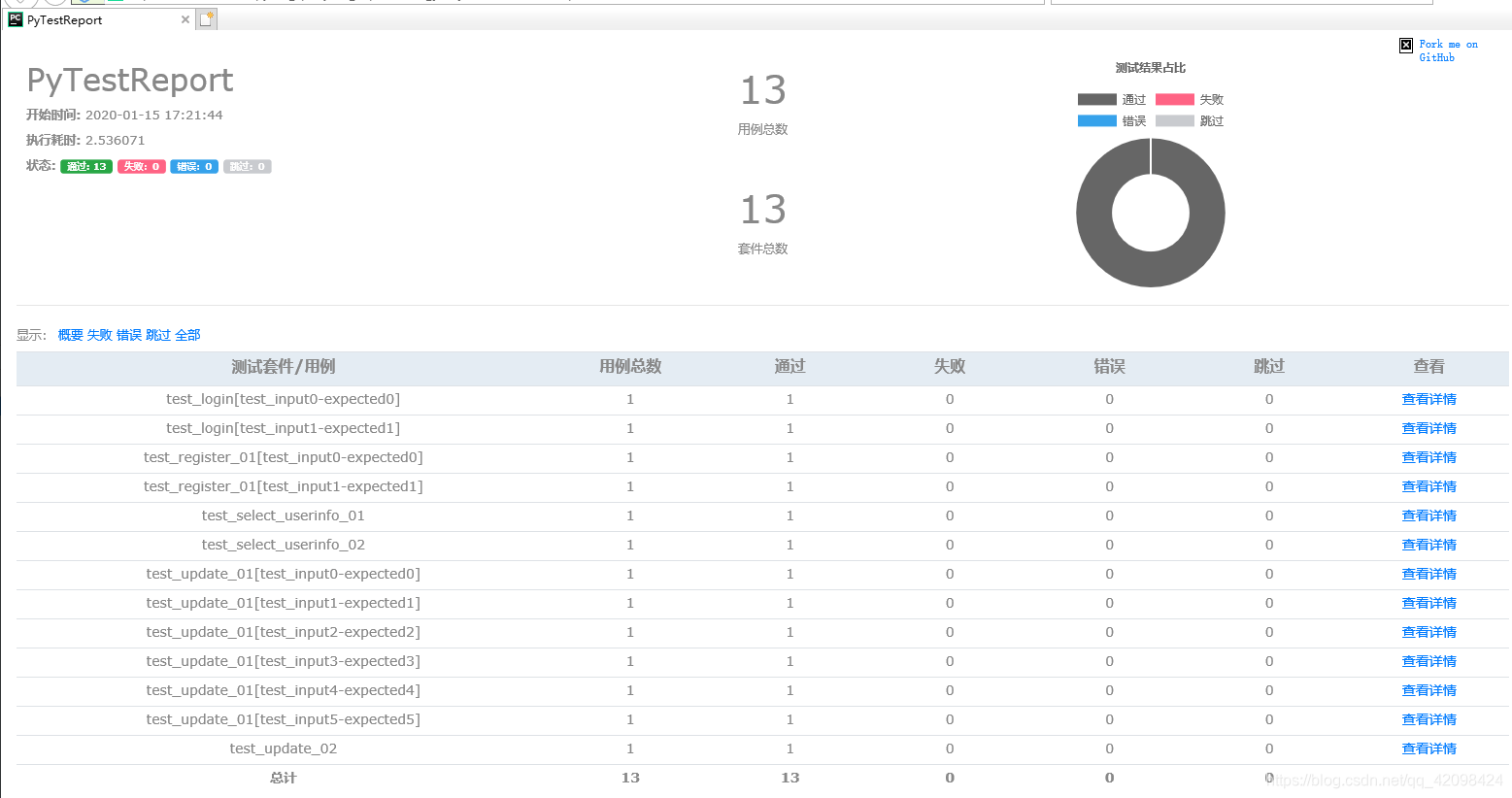The width and height of the screenshot is (1512, 798).
Task: Click 用例总数 column header
Action: point(630,367)
